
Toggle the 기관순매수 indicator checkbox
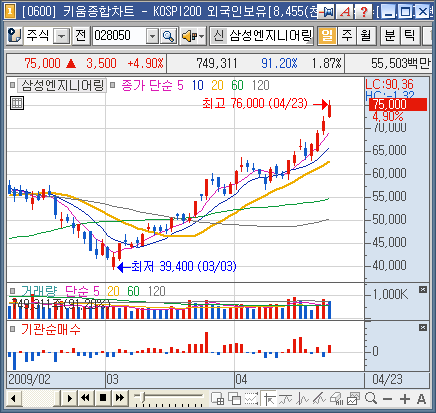tap(12, 329)
